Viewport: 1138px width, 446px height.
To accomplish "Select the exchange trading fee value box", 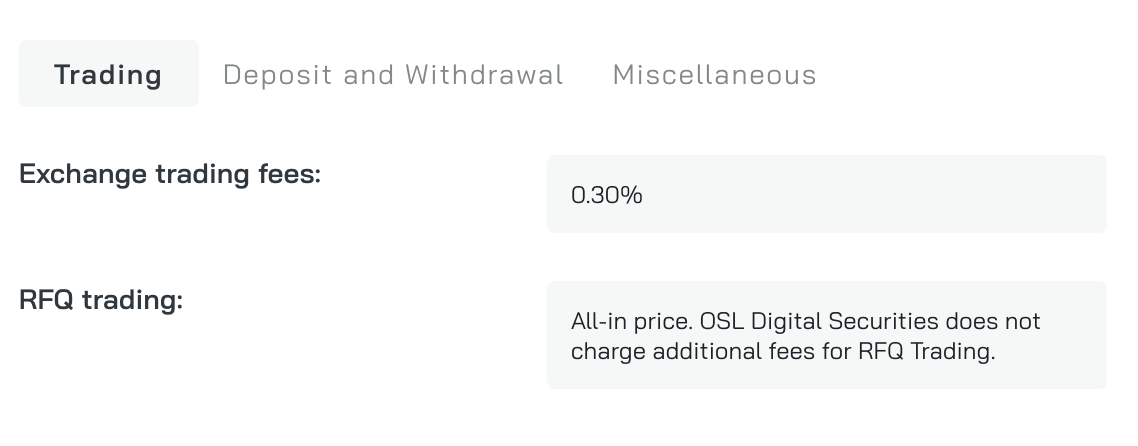I will pos(826,194).
